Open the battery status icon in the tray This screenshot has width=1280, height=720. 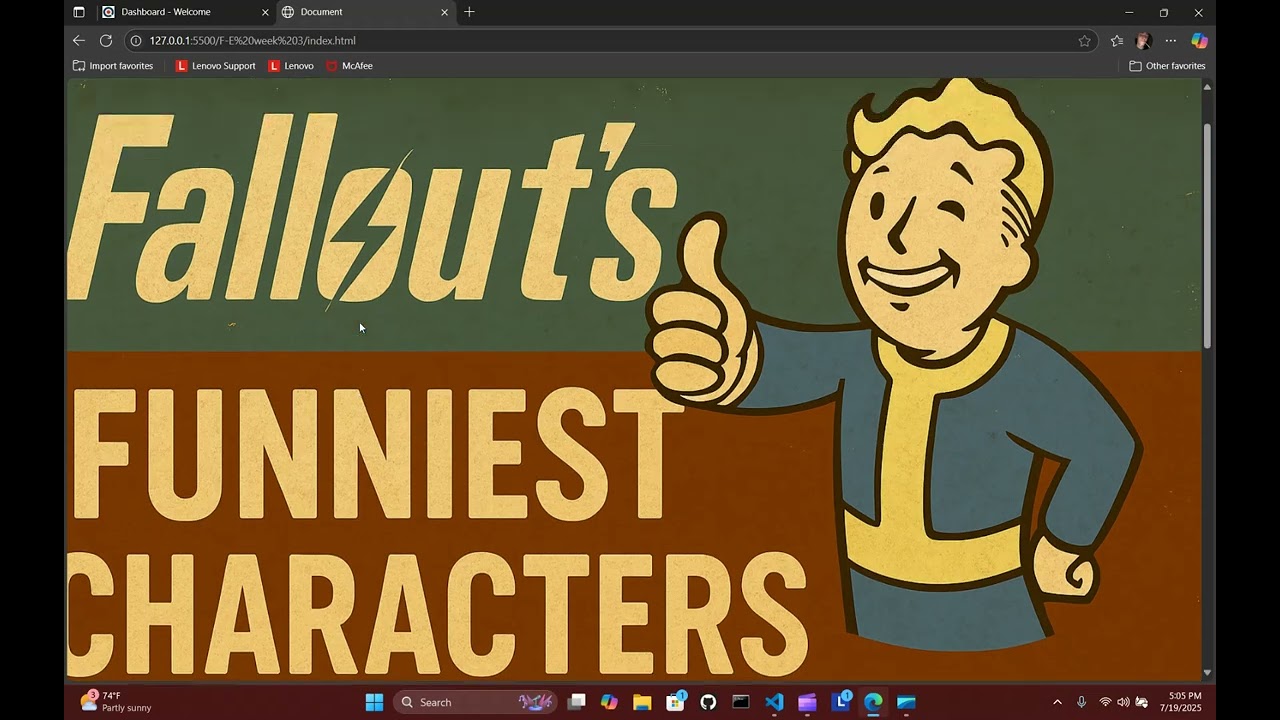[1141, 702]
